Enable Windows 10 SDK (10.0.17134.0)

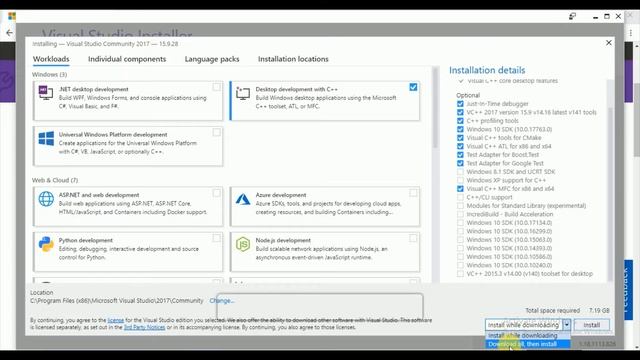tap(460, 223)
